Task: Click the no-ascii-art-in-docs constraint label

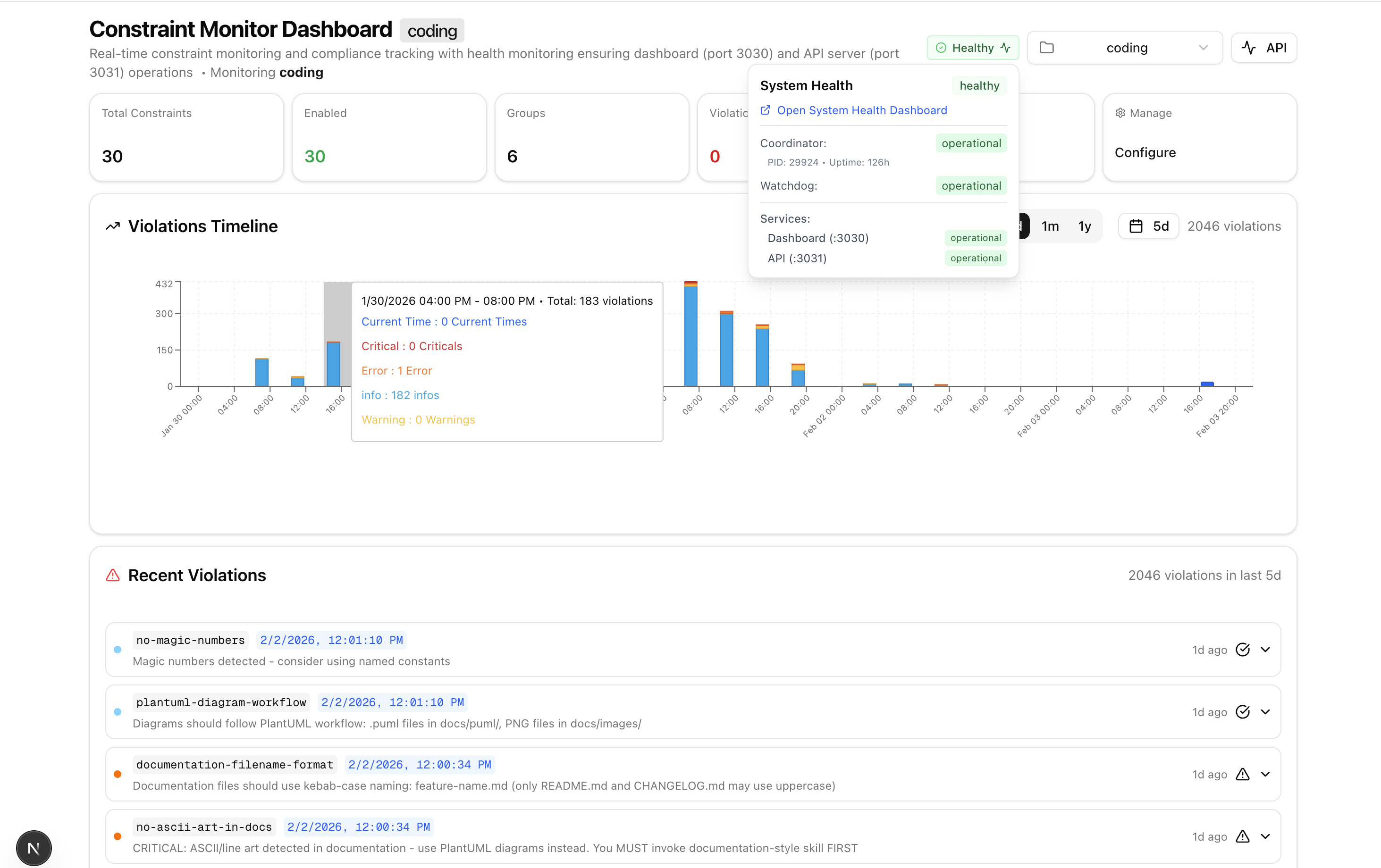Action: pyautogui.click(x=204, y=826)
